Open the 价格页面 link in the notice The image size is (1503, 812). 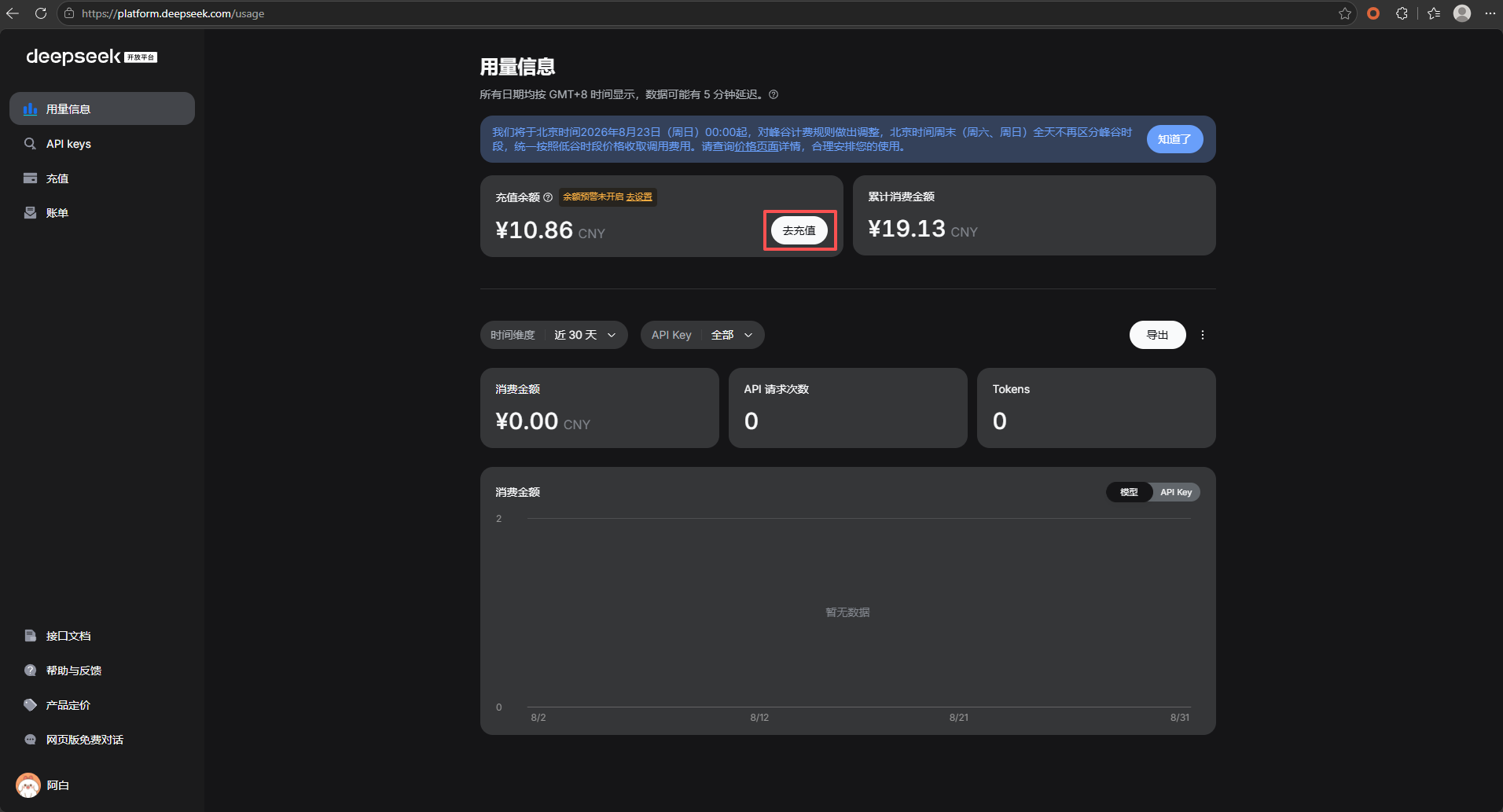tap(756, 146)
